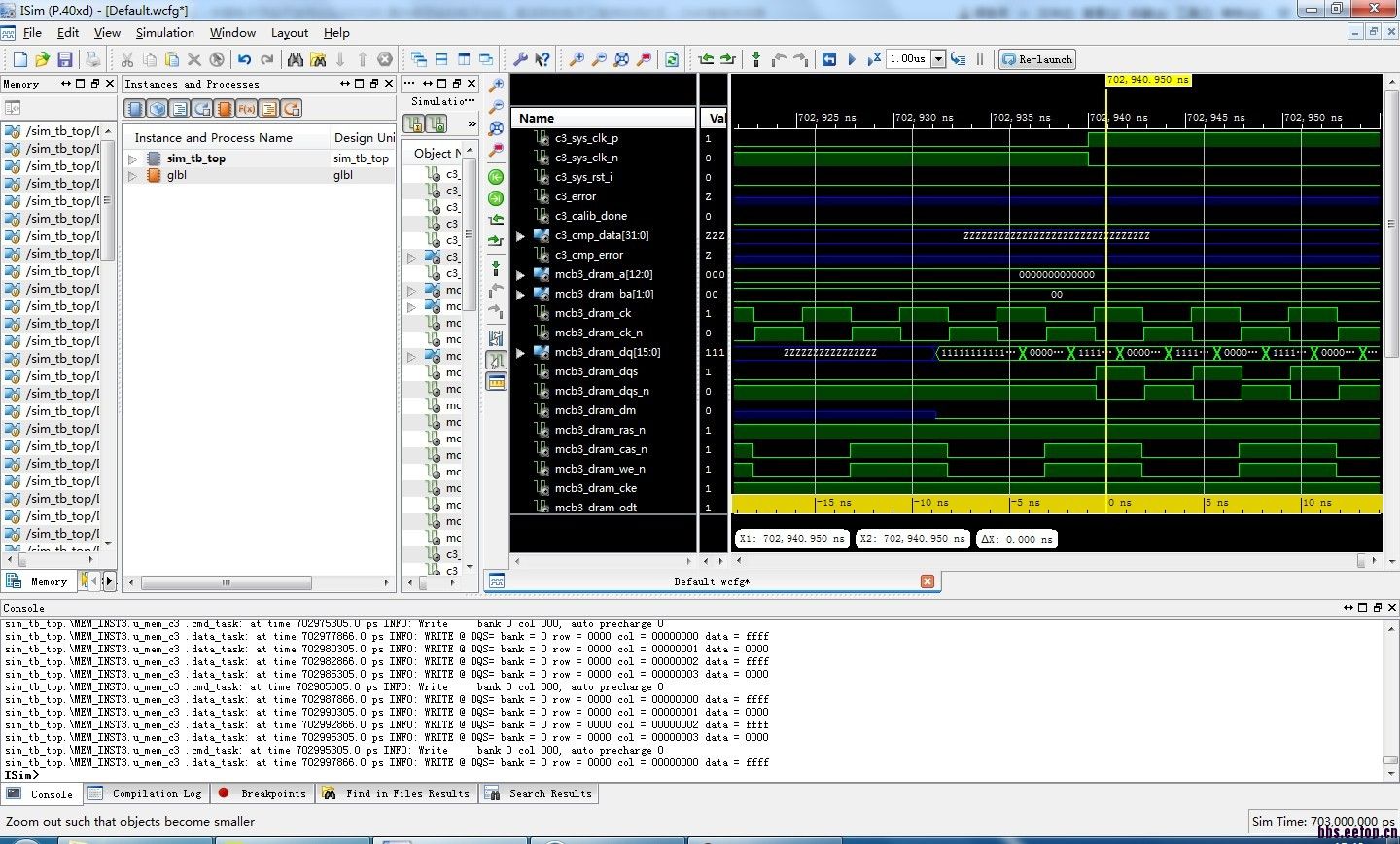Click the Undo arrow icon
The height and width of the screenshot is (844, 1400).
coord(244,59)
